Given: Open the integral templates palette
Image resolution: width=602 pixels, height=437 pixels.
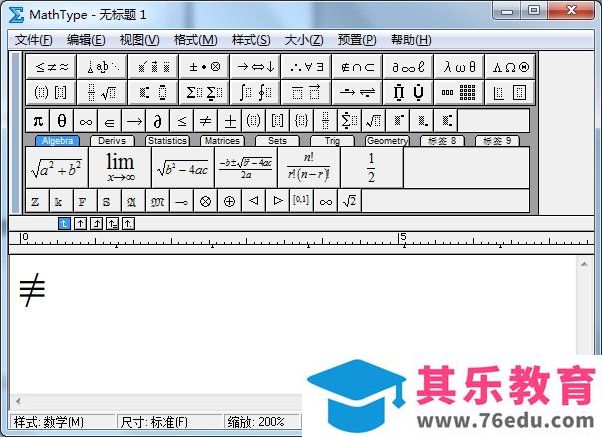Looking at the screenshot, I should [255, 92].
